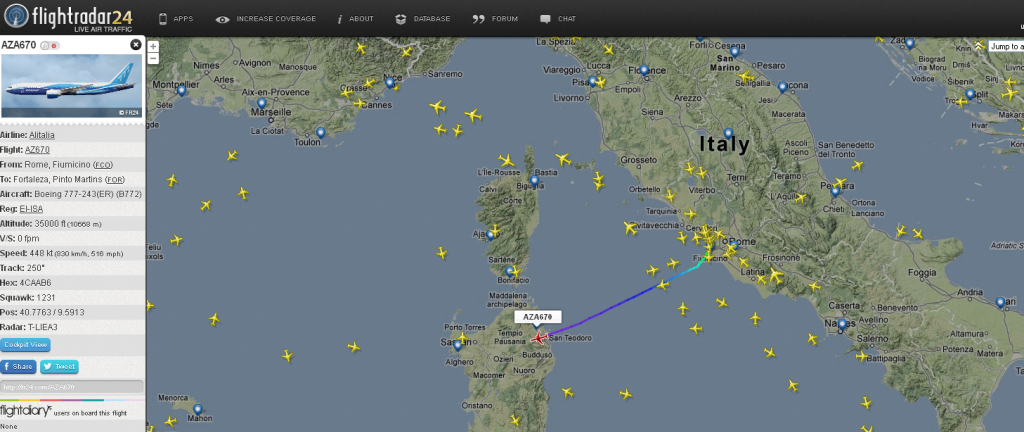Select Pescara airport pin marker
Viewport: 1024px width, 432px height.
coord(835,192)
